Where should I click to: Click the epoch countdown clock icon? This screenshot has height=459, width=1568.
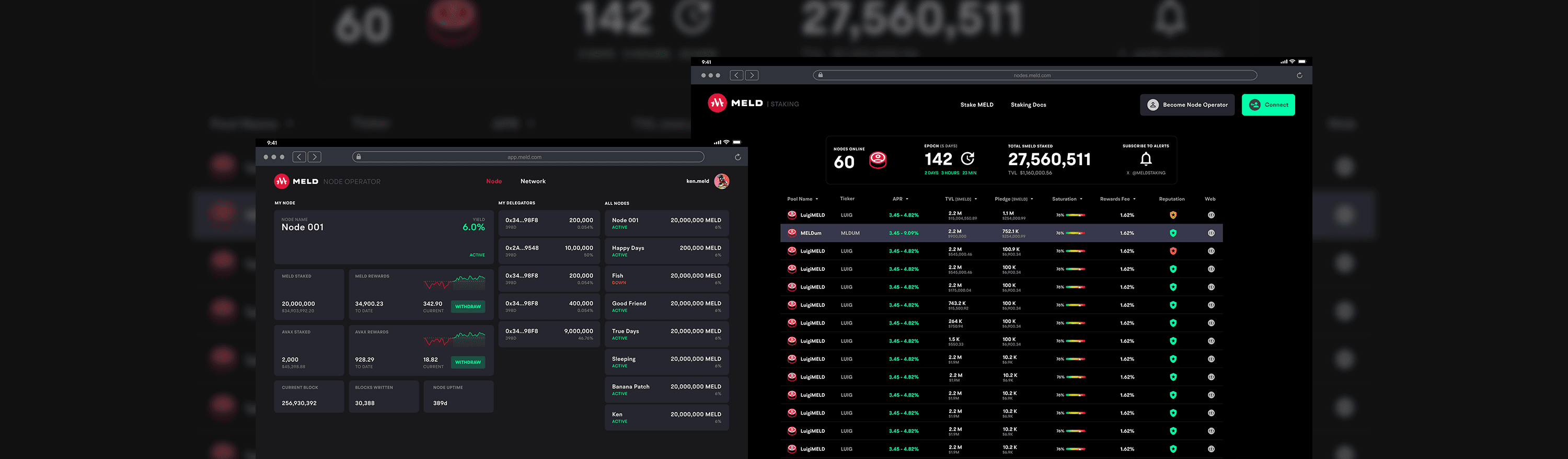pyautogui.click(x=967, y=159)
